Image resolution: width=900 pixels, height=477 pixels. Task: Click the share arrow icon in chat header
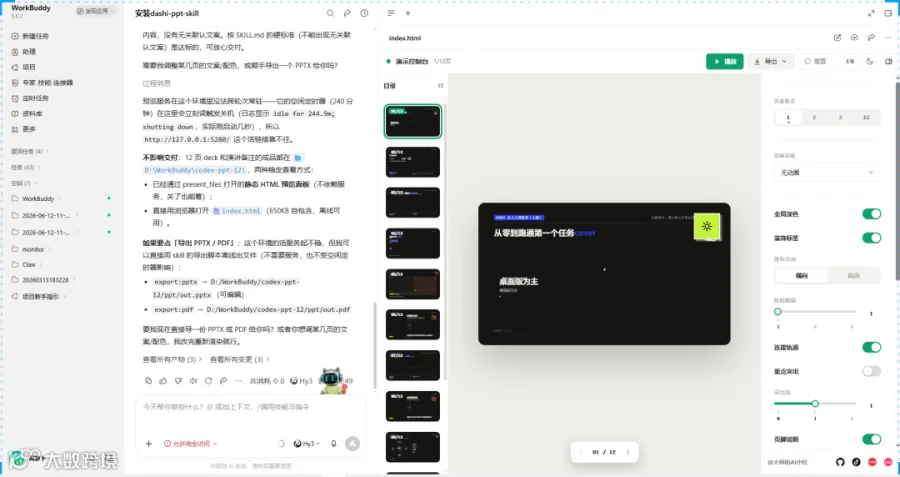[x=347, y=13]
